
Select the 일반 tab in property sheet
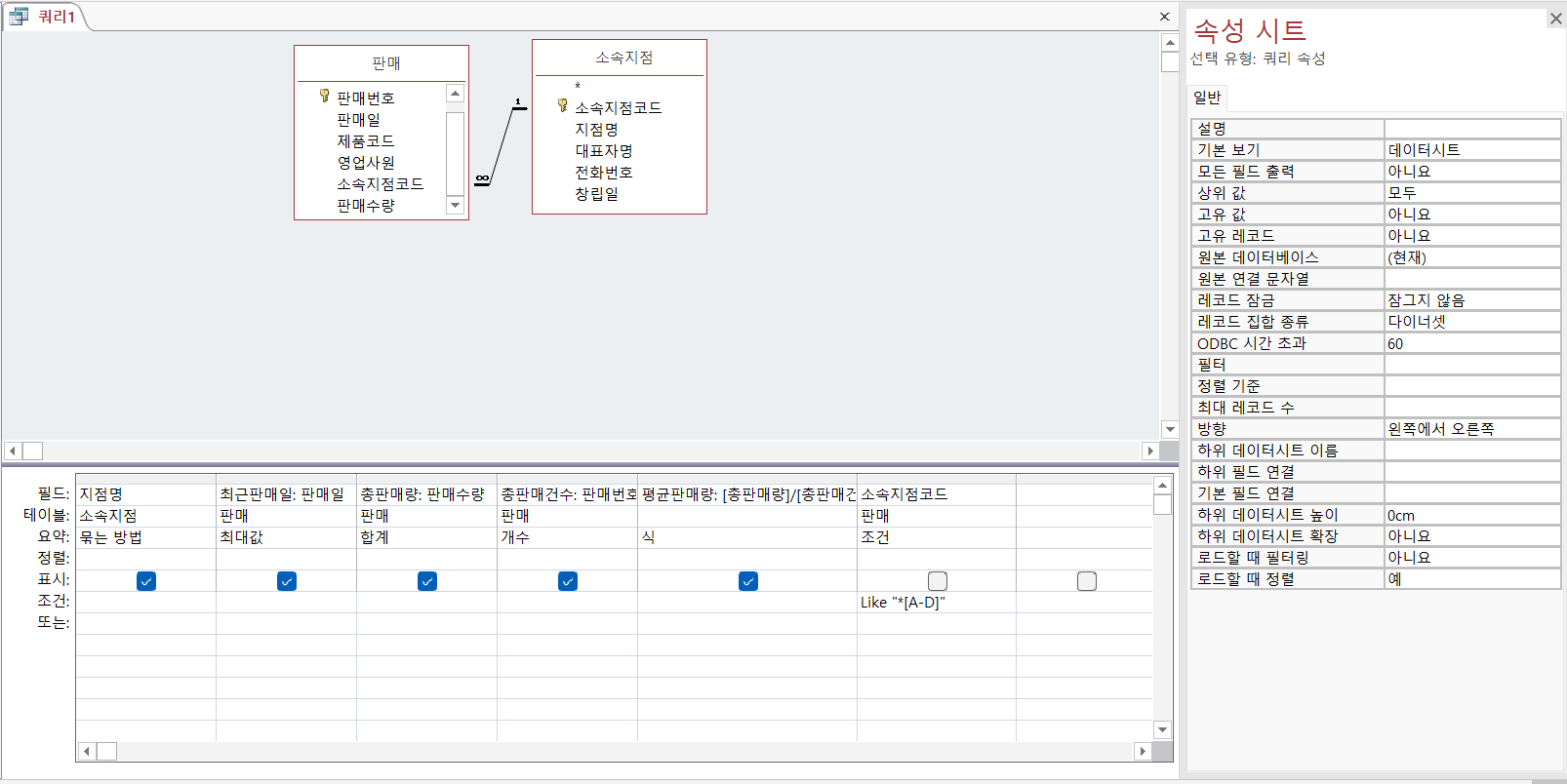pos(1207,98)
